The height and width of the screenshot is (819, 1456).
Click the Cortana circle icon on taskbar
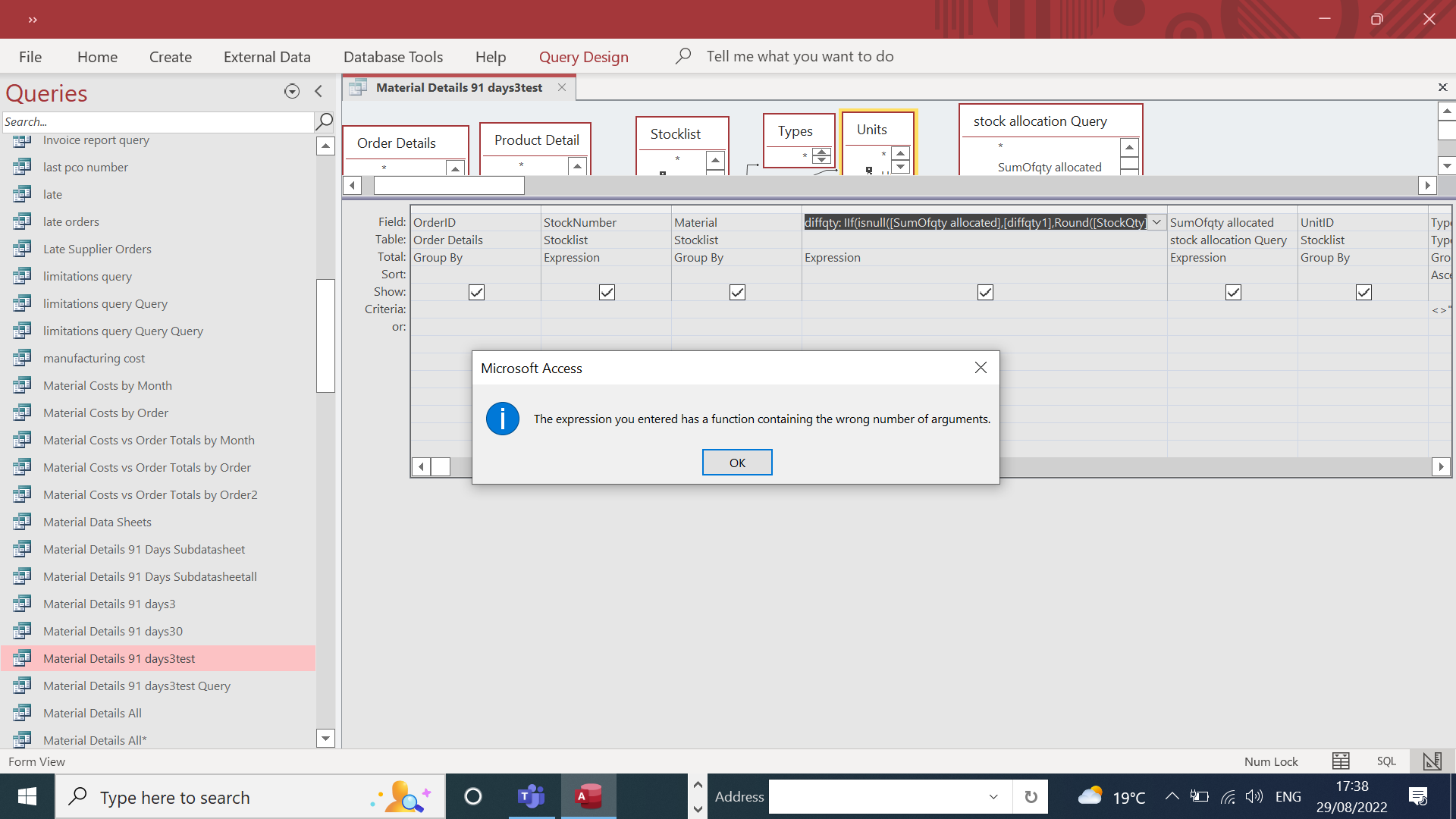pos(473,796)
